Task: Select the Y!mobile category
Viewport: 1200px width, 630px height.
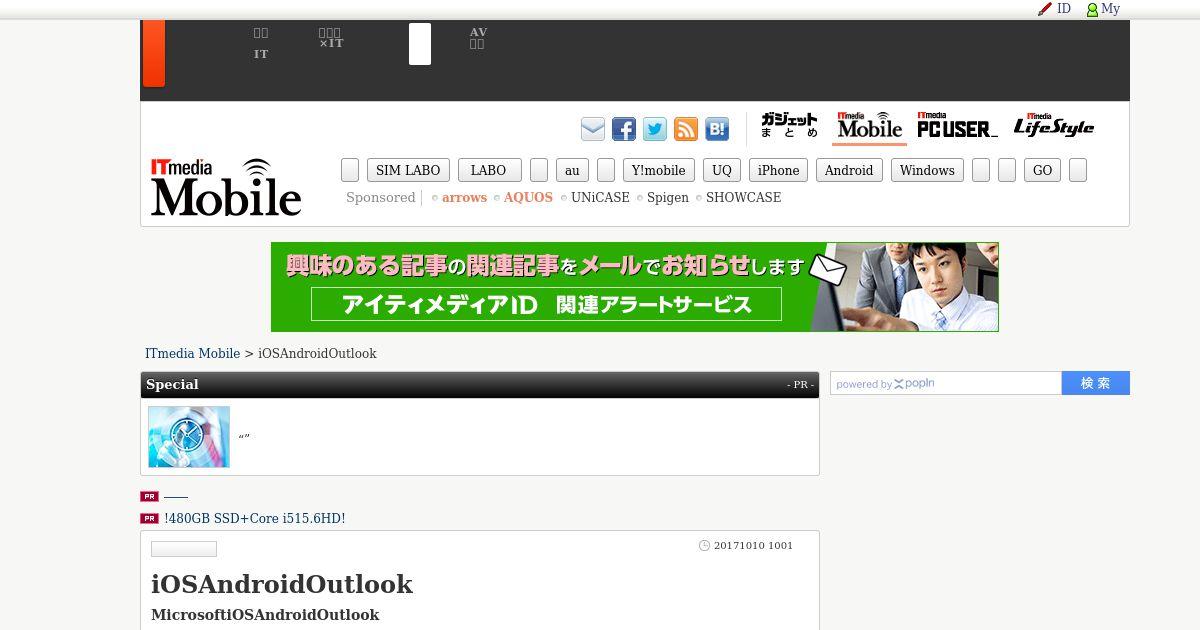Action: tap(658, 170)
